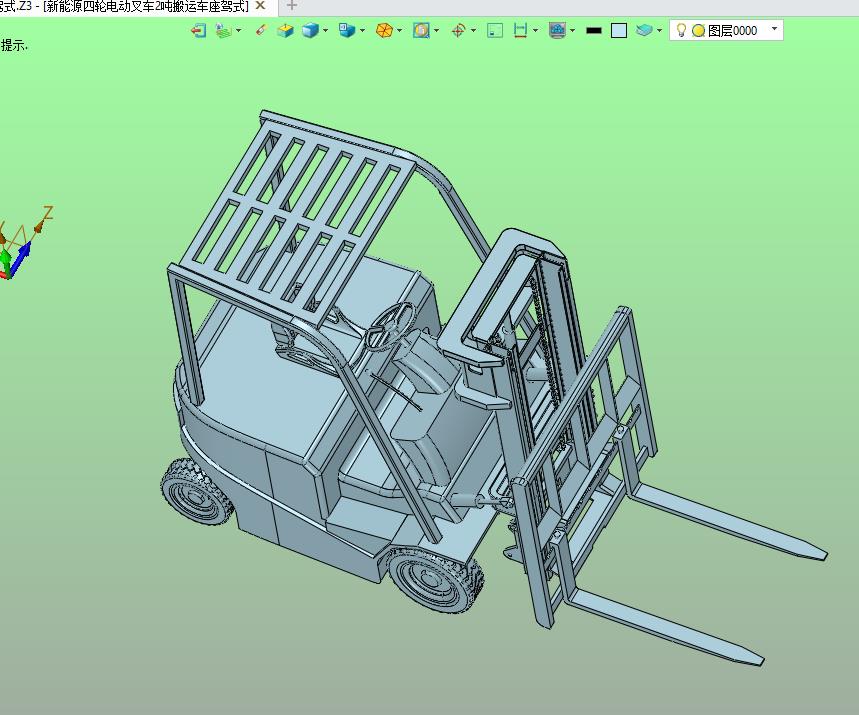This screenshot has height=715, width=859.
Task: Expand the blue shaded cube dropdown arrow
Action: point(325,31)
